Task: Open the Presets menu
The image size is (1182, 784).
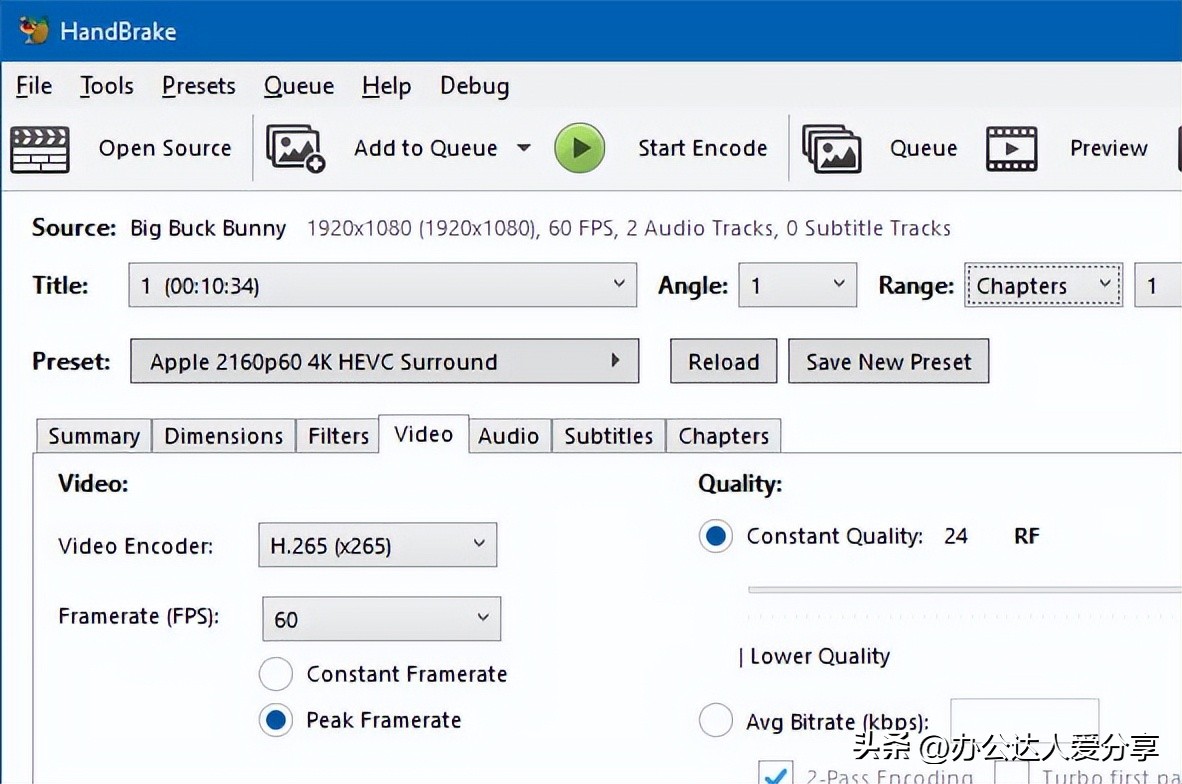Action: pyautogui.click(x=198, y=87)
